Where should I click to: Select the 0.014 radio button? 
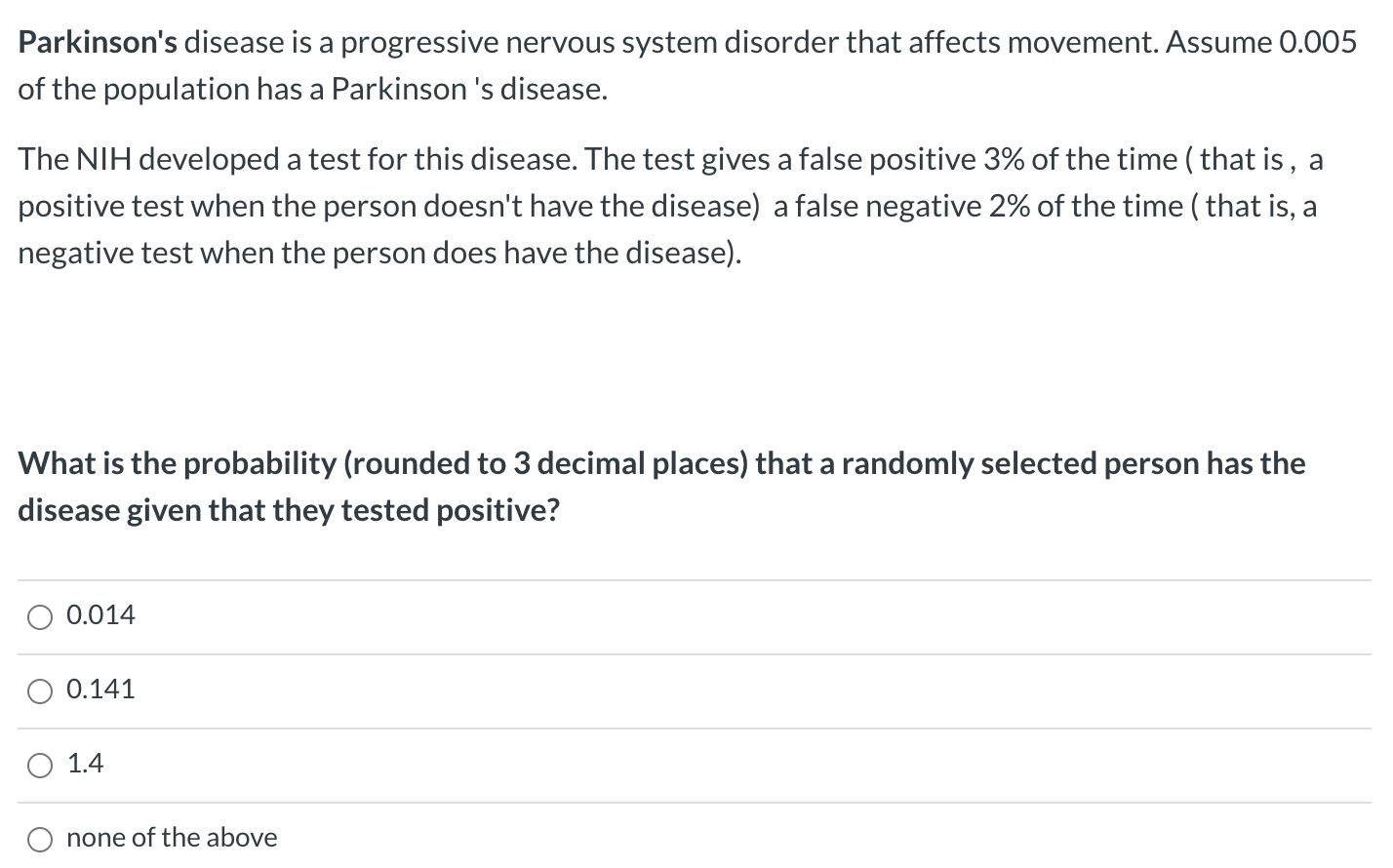click(40, 616)
